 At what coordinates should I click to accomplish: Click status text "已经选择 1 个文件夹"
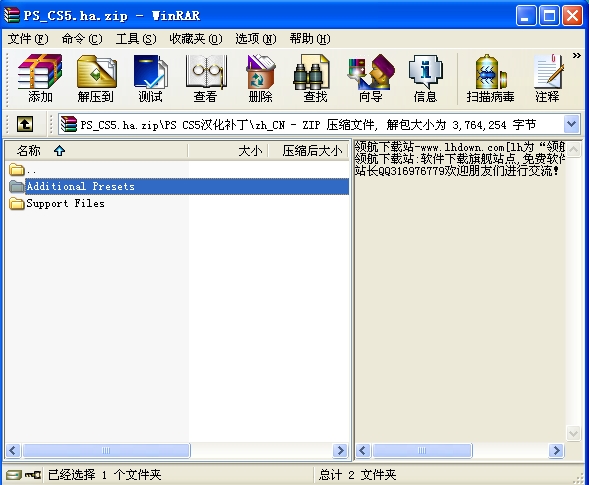(x=104, y=475)
